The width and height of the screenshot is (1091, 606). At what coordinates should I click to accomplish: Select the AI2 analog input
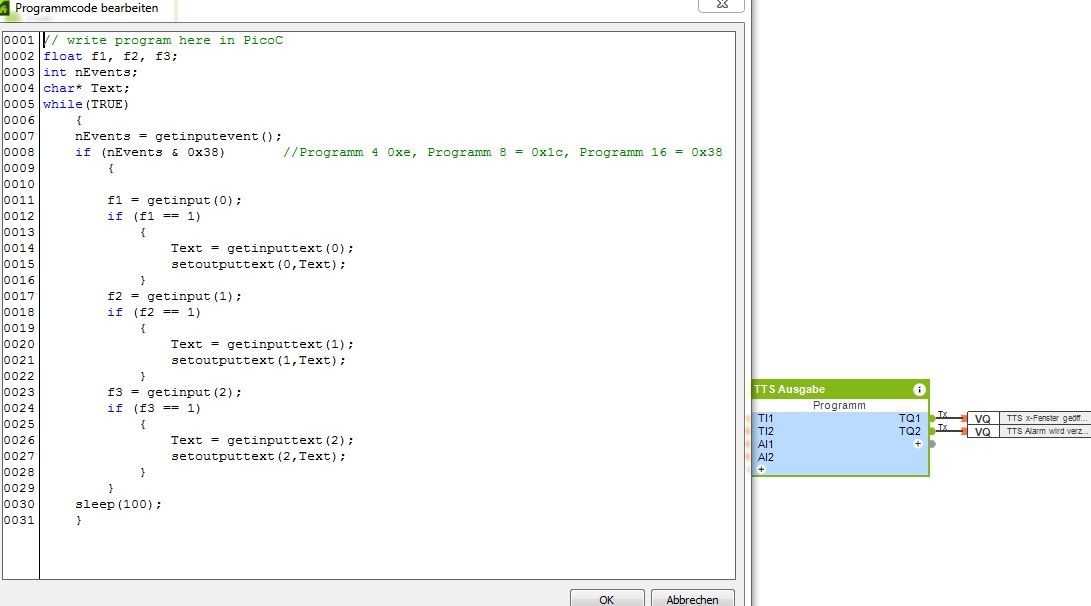(x=765, y=457)
